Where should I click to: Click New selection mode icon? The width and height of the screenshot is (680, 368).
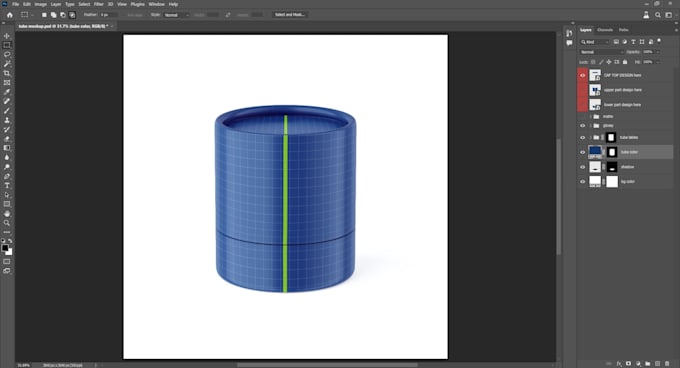(x=44, y=15)
